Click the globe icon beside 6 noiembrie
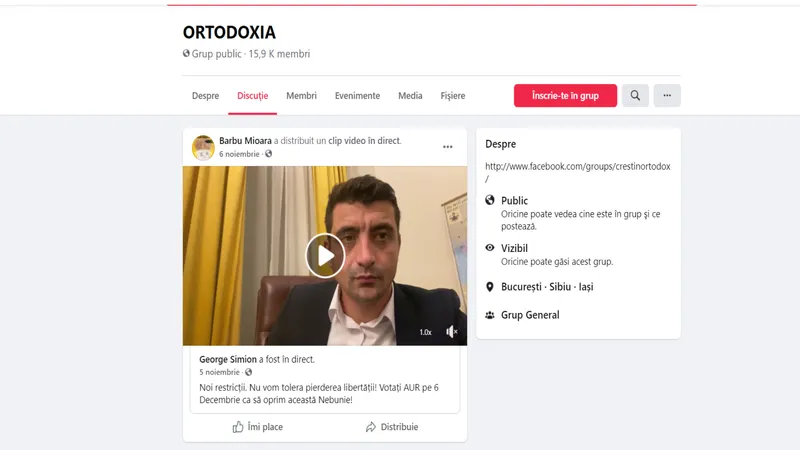 pos(268,154)
